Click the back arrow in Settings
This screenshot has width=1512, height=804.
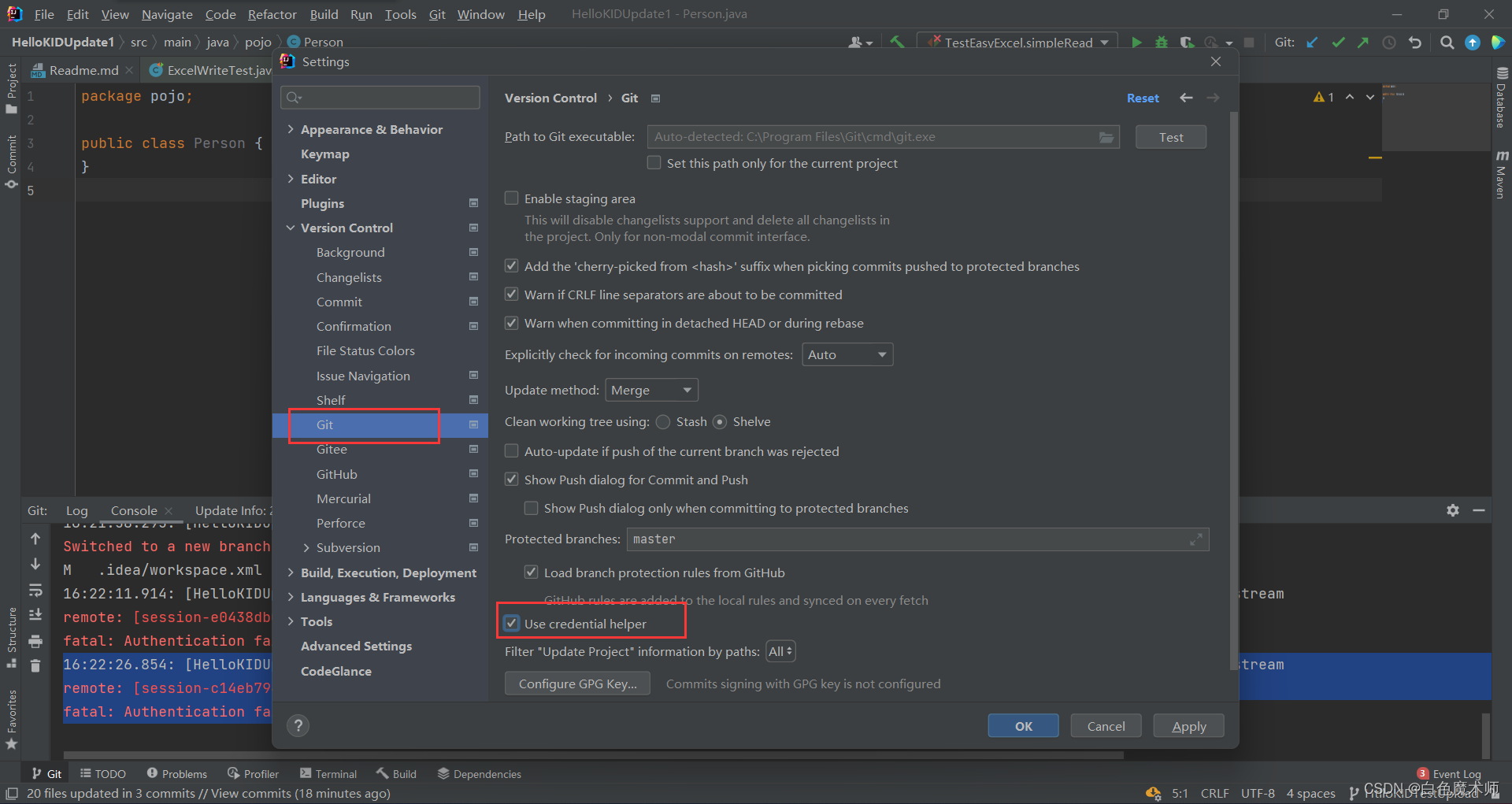coord(1186,98)
